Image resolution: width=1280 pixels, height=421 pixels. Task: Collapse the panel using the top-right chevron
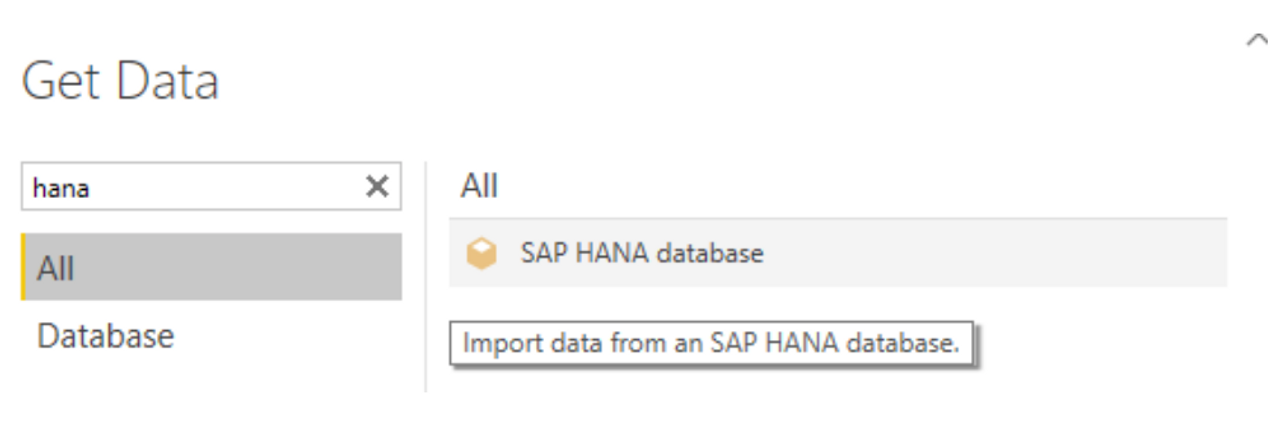pyautogui.click(x=1257, y=40)
